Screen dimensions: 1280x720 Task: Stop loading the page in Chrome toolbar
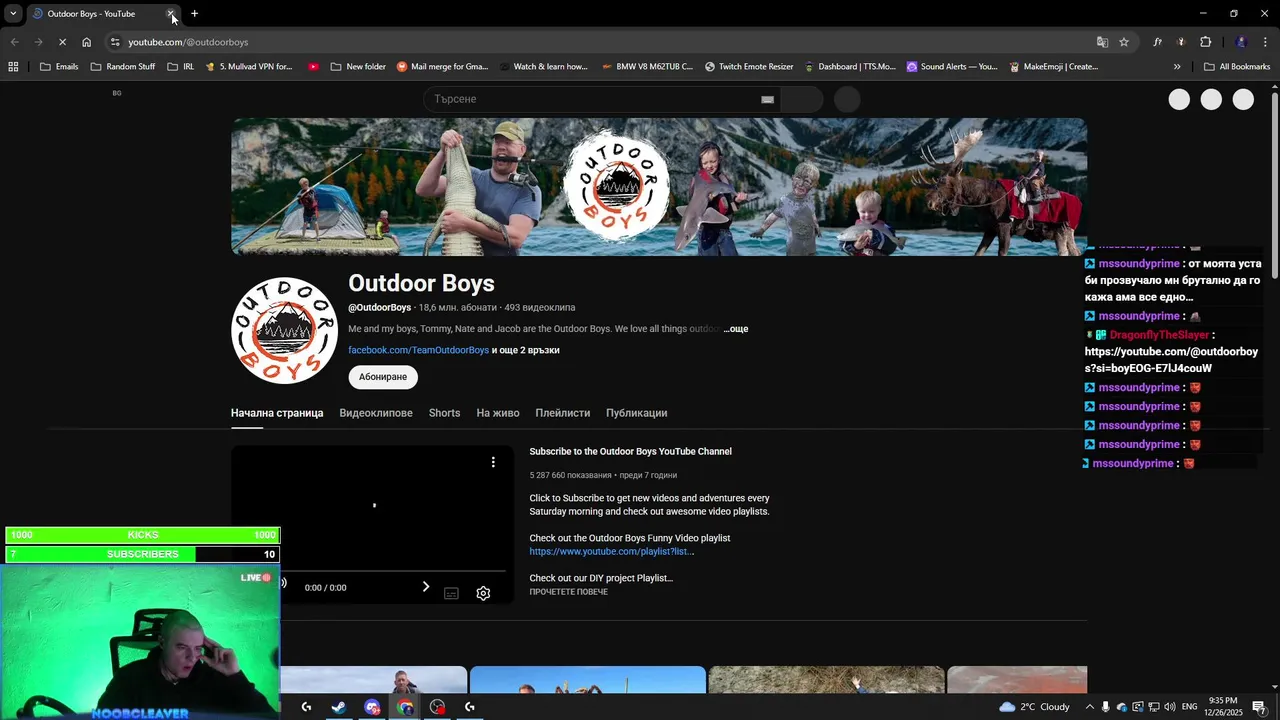click(x=62, y=42)
